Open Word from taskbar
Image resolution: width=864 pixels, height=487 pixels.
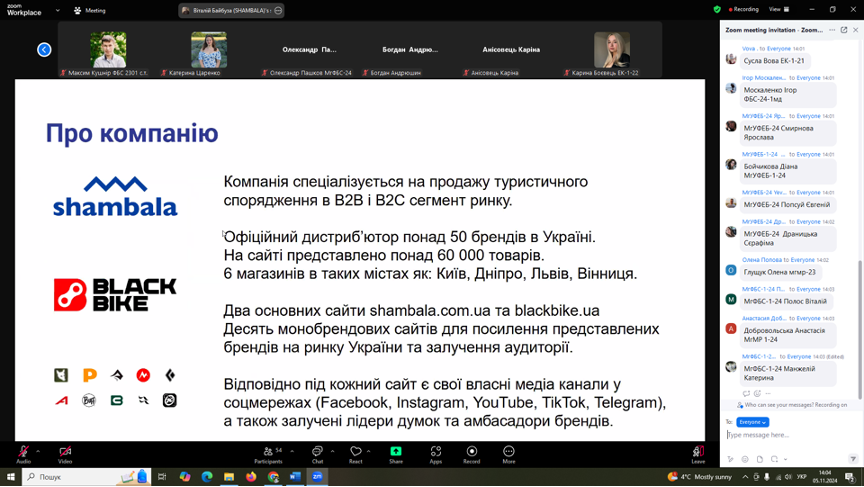295,477
